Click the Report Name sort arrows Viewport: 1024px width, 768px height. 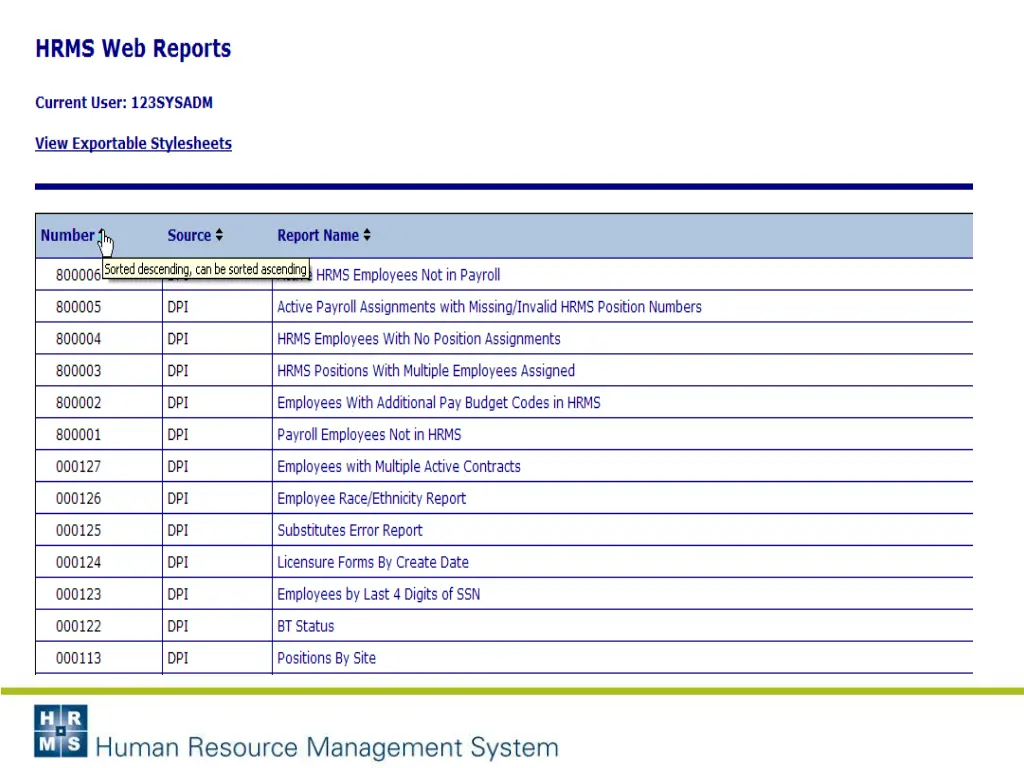[367, 235]
